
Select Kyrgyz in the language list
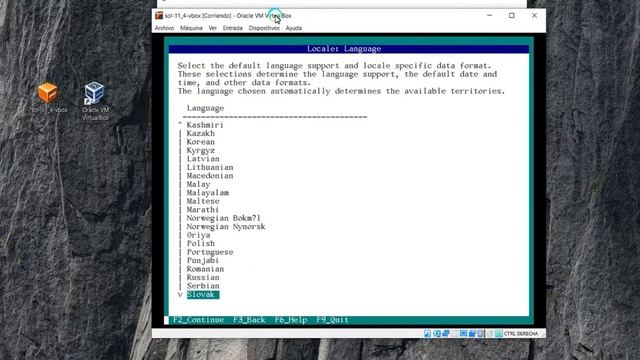[200, 151]
